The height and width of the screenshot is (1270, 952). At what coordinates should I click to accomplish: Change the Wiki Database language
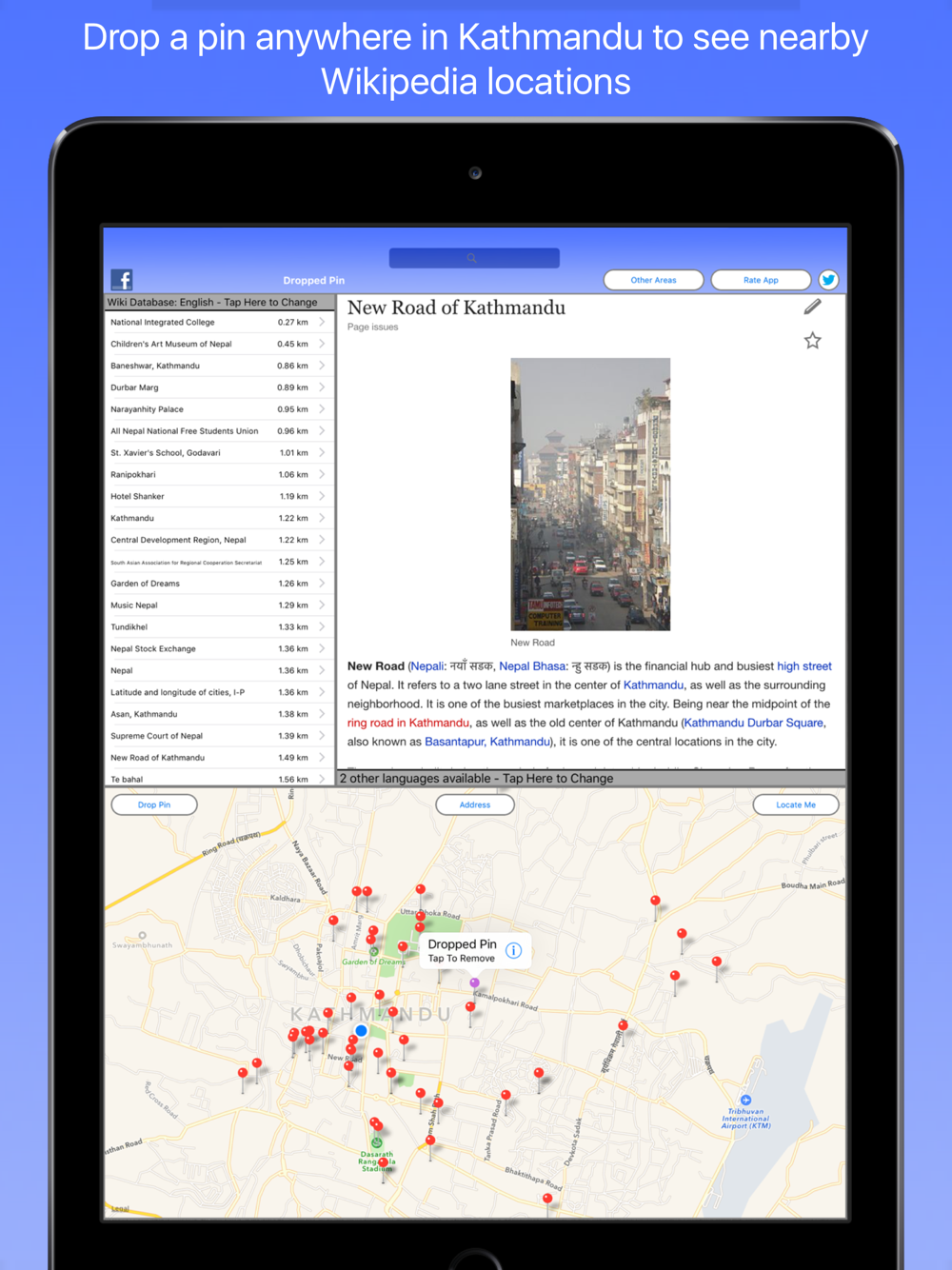coord(220,303)
